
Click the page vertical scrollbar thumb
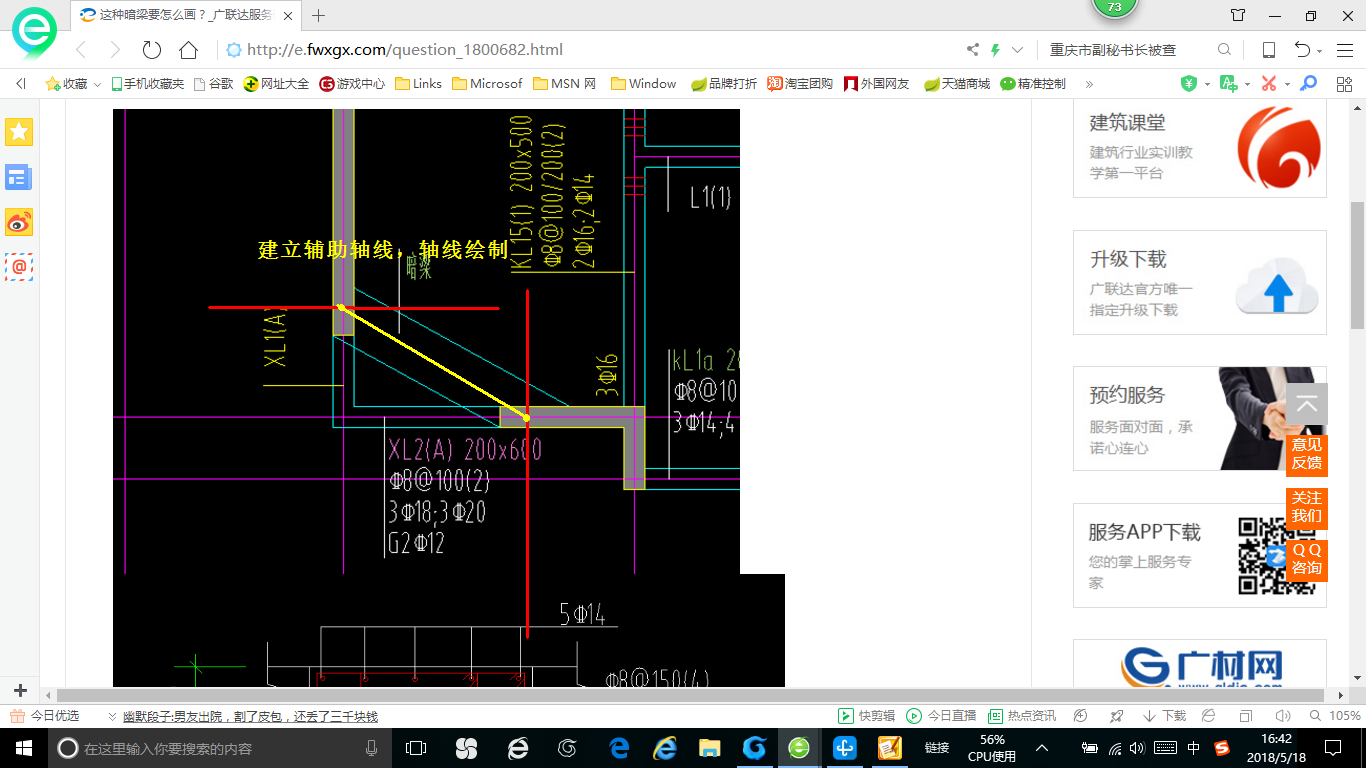[x=1357, y=264]
